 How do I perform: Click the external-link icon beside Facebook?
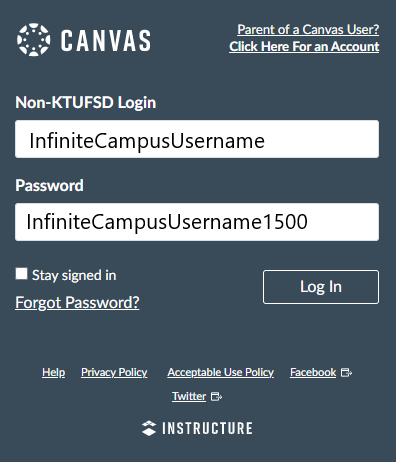coord(347,373)
